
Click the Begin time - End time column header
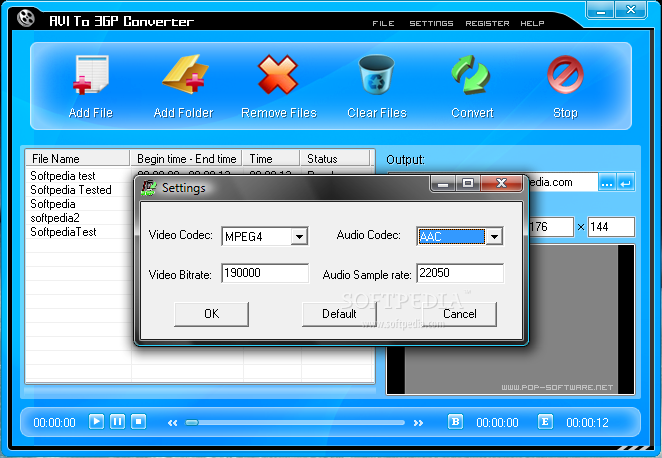click(x=186, y=158)
